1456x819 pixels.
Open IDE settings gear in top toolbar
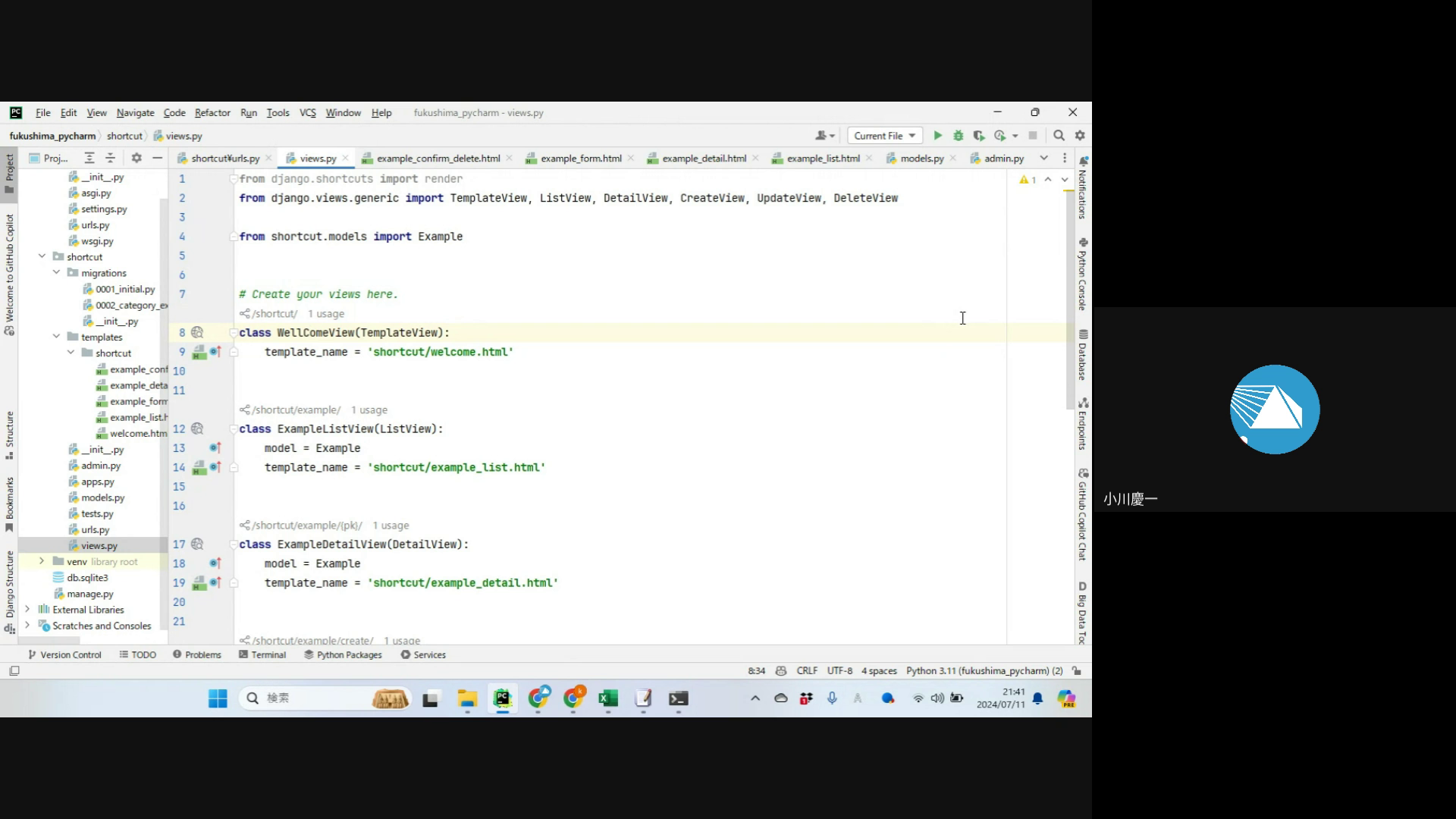tap(1080, 136)
